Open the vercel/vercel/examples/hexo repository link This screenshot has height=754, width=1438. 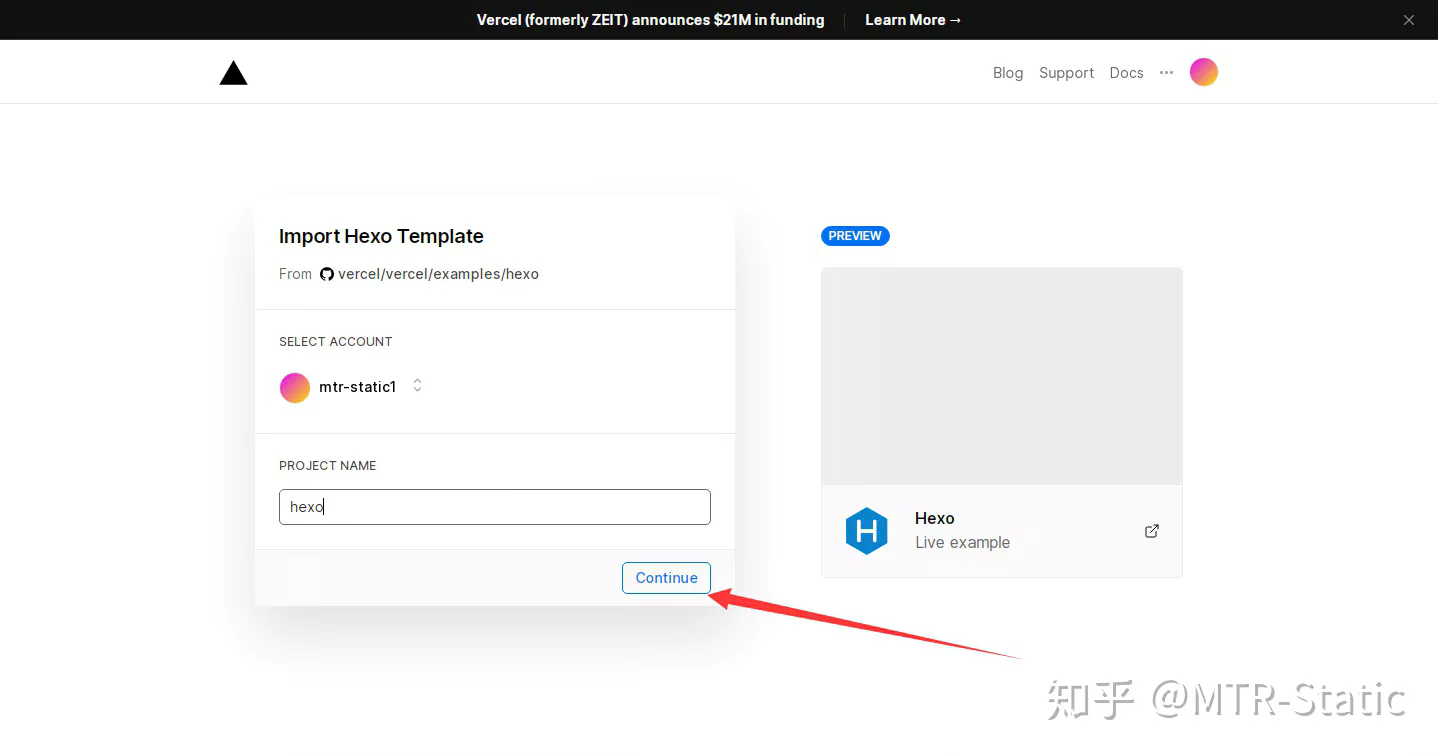[438, 274]
